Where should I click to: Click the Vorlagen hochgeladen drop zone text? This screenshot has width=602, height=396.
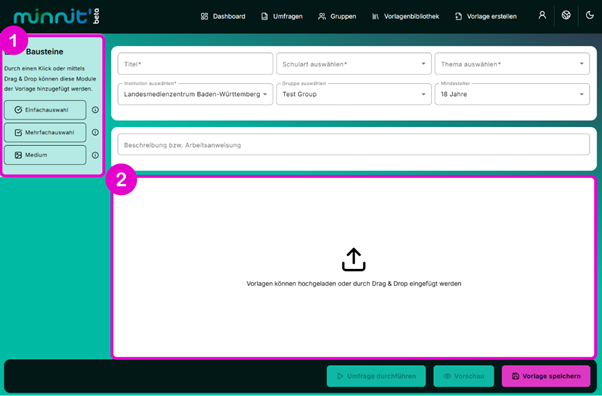coord(354,284)
